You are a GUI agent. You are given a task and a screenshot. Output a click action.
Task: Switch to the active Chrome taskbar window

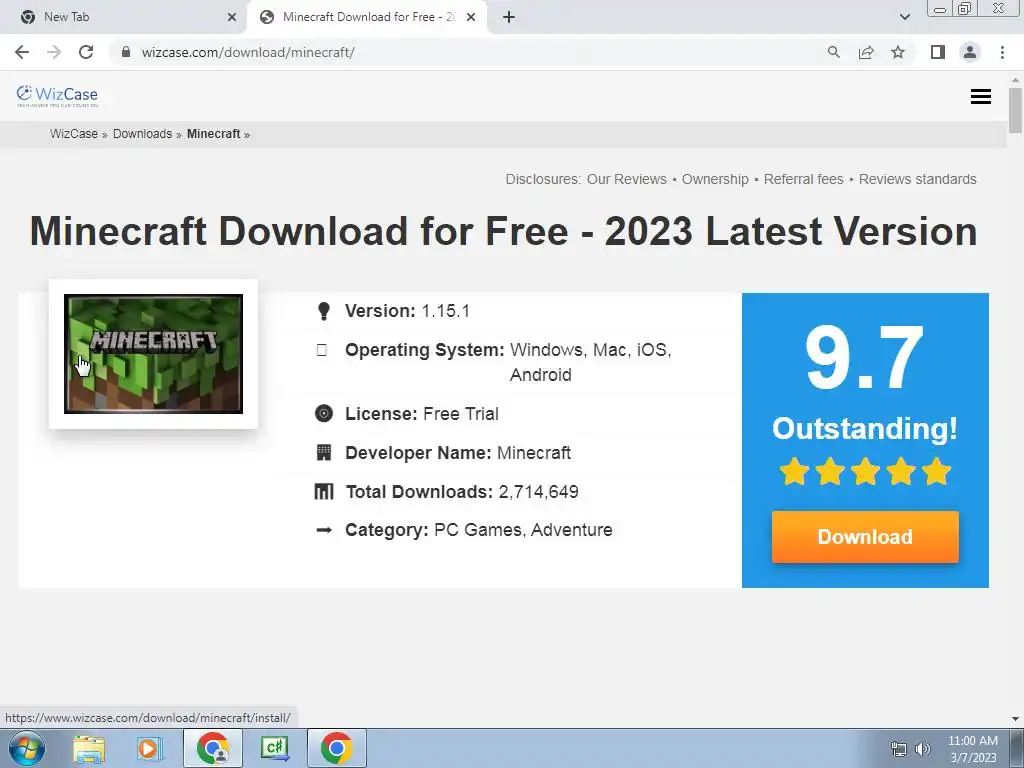click(337, 748)
